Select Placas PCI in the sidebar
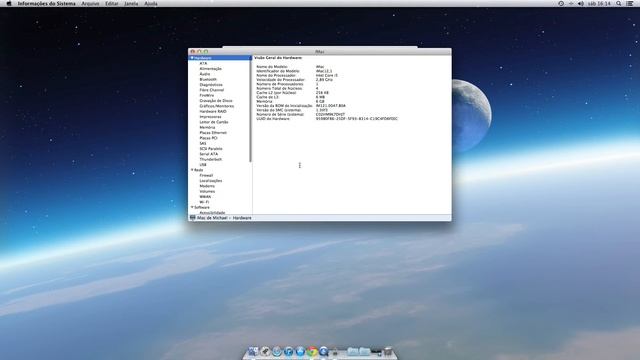 click(x=208, y=138)
